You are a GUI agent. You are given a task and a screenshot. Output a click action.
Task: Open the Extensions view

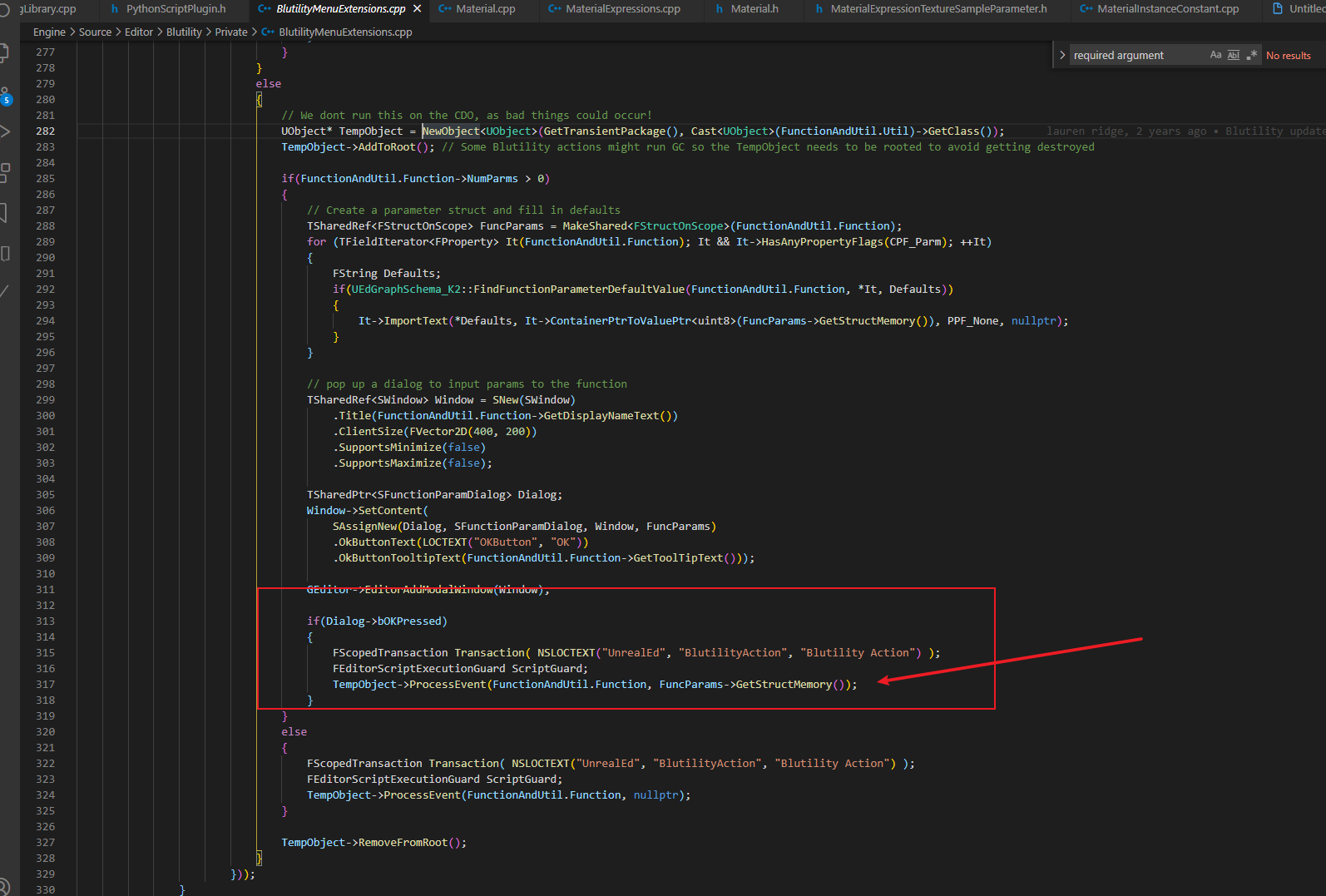4,172
